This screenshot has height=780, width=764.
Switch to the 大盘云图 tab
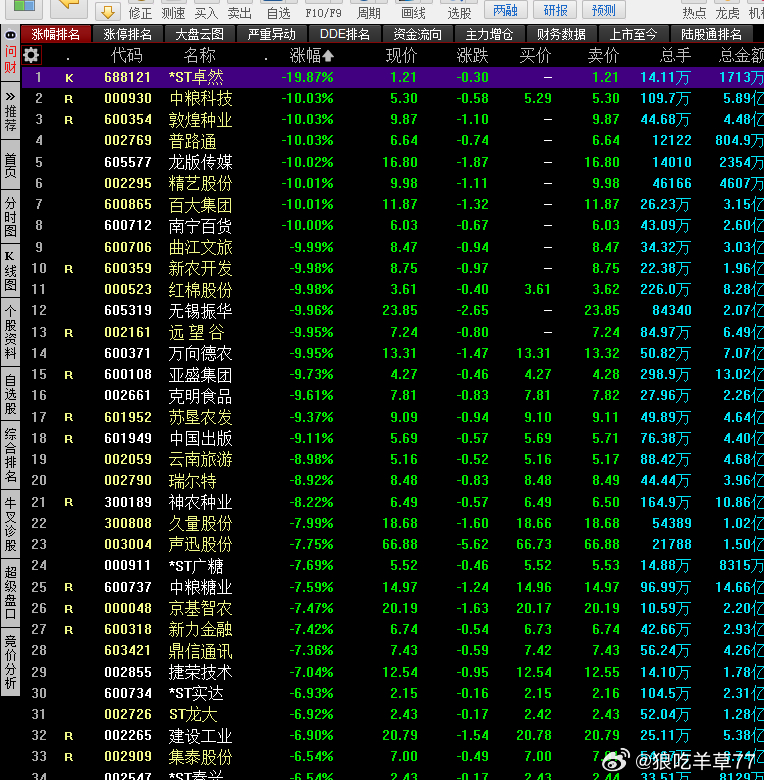click(199, 34)
